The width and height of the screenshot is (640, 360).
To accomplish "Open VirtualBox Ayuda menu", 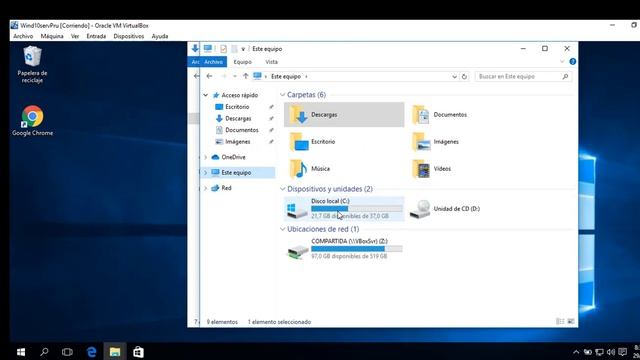I will click(160, 36).
